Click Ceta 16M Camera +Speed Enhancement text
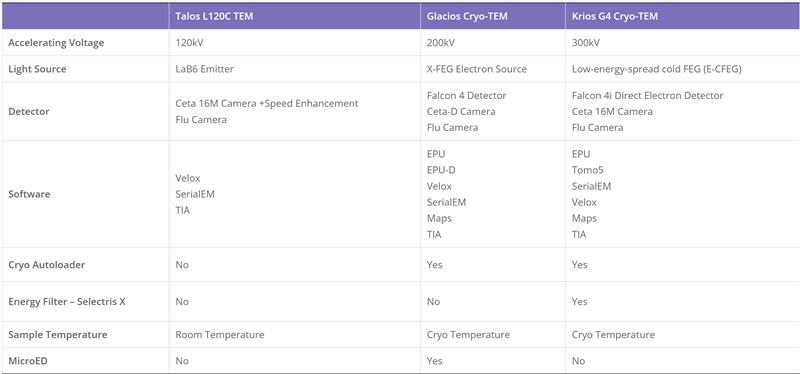Screen dimensions: 800x374 267,104
